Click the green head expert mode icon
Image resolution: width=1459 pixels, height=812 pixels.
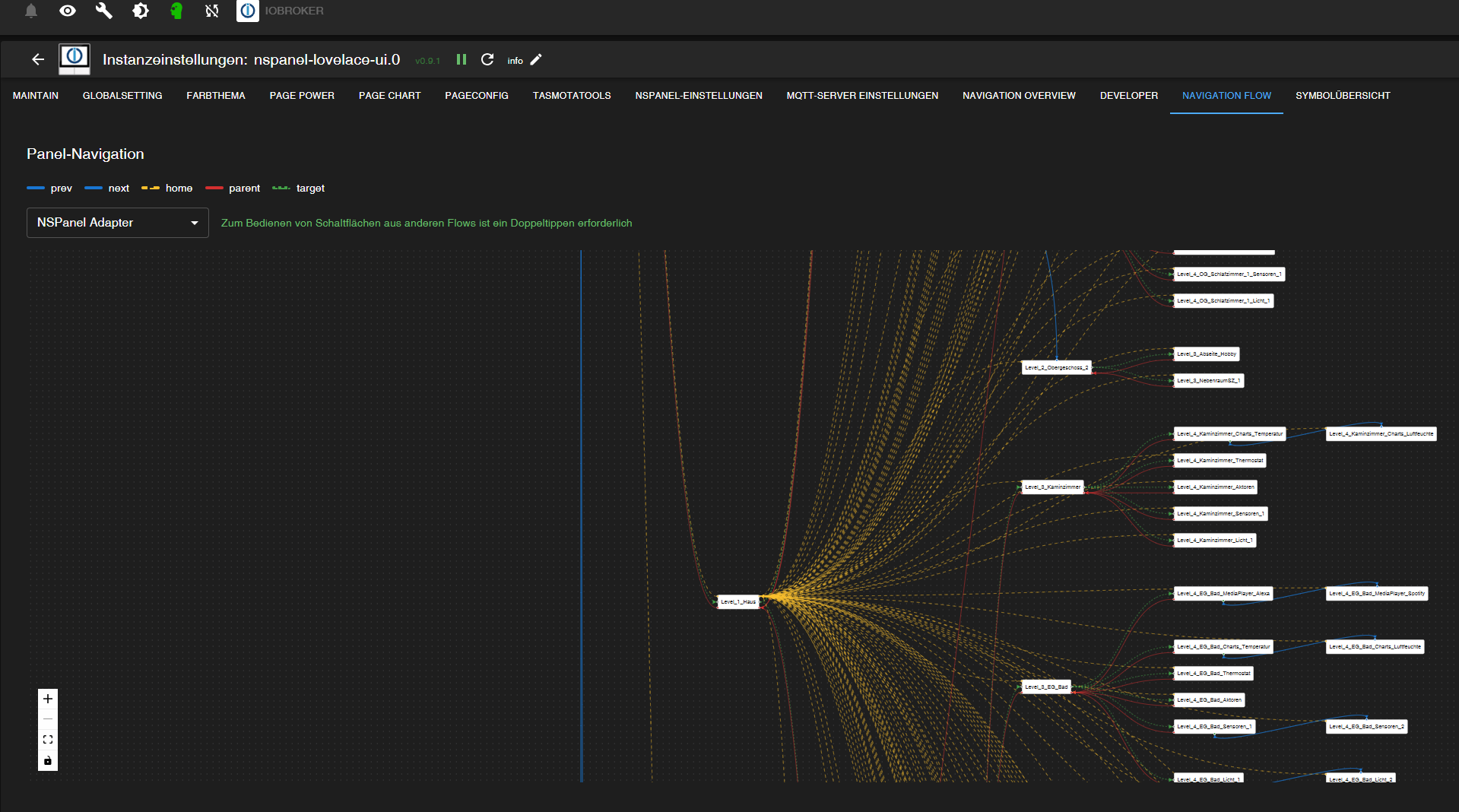pos(176,11)
